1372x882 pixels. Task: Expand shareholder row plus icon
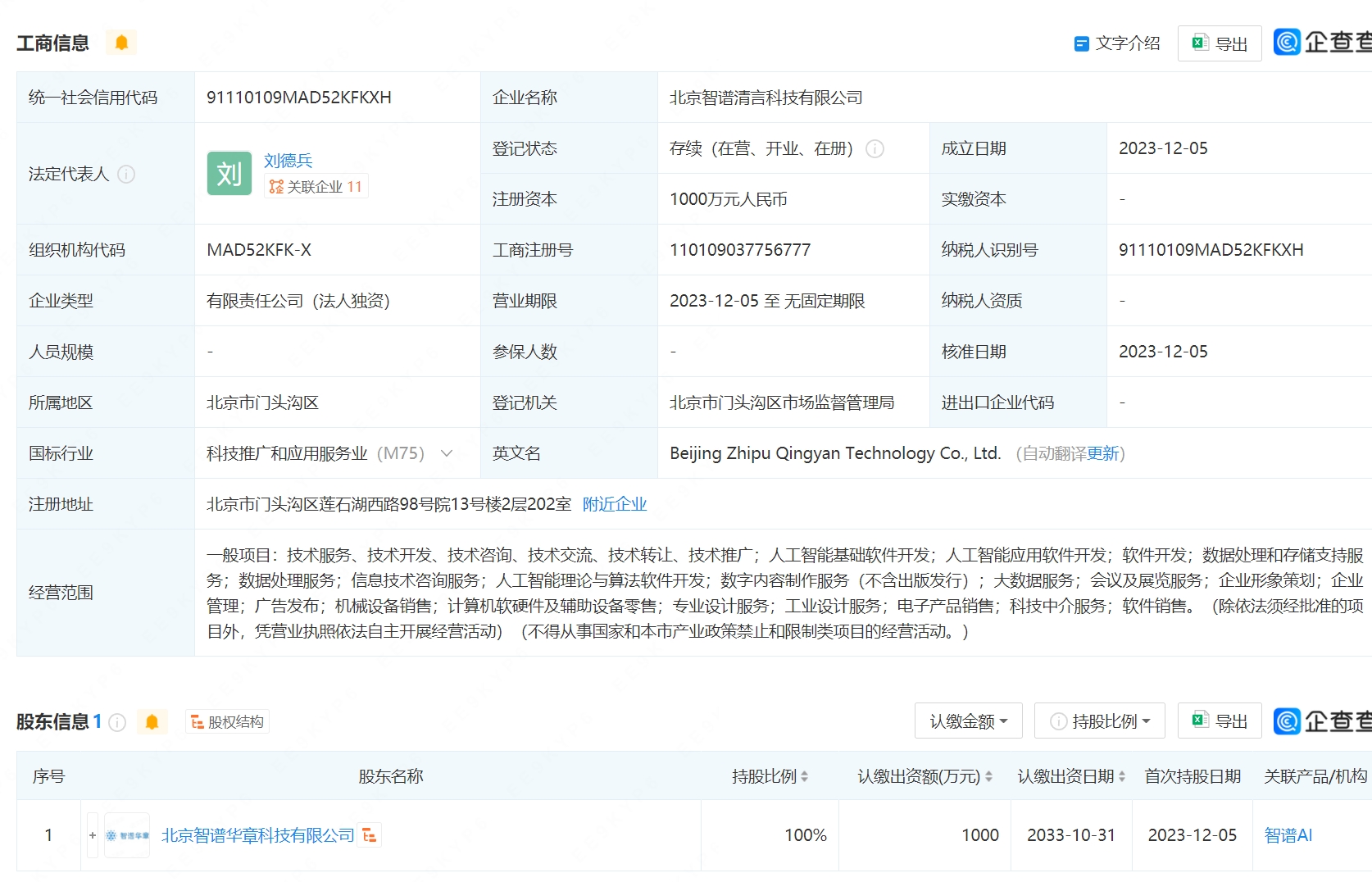(x=93, y=835)
